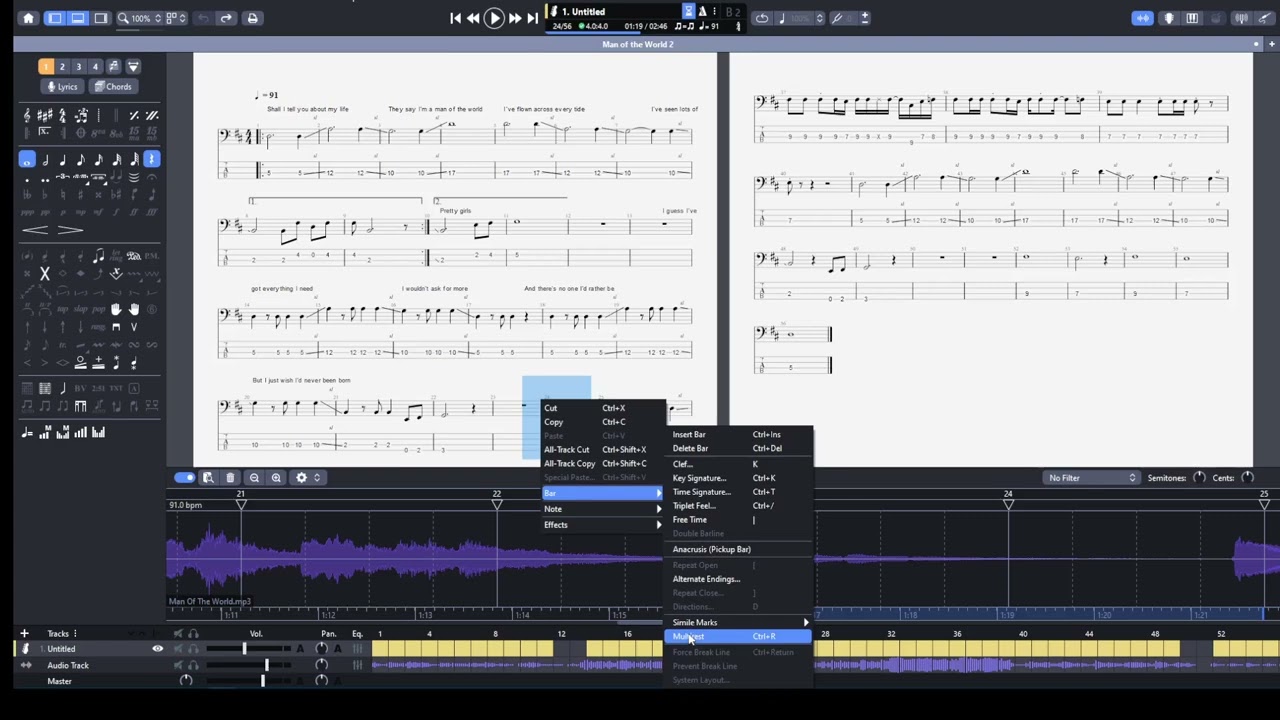Viewport: 1280px width, 720px height.
Task: Click the redo arrow in the toolbar
Action: tap(226, 18)
